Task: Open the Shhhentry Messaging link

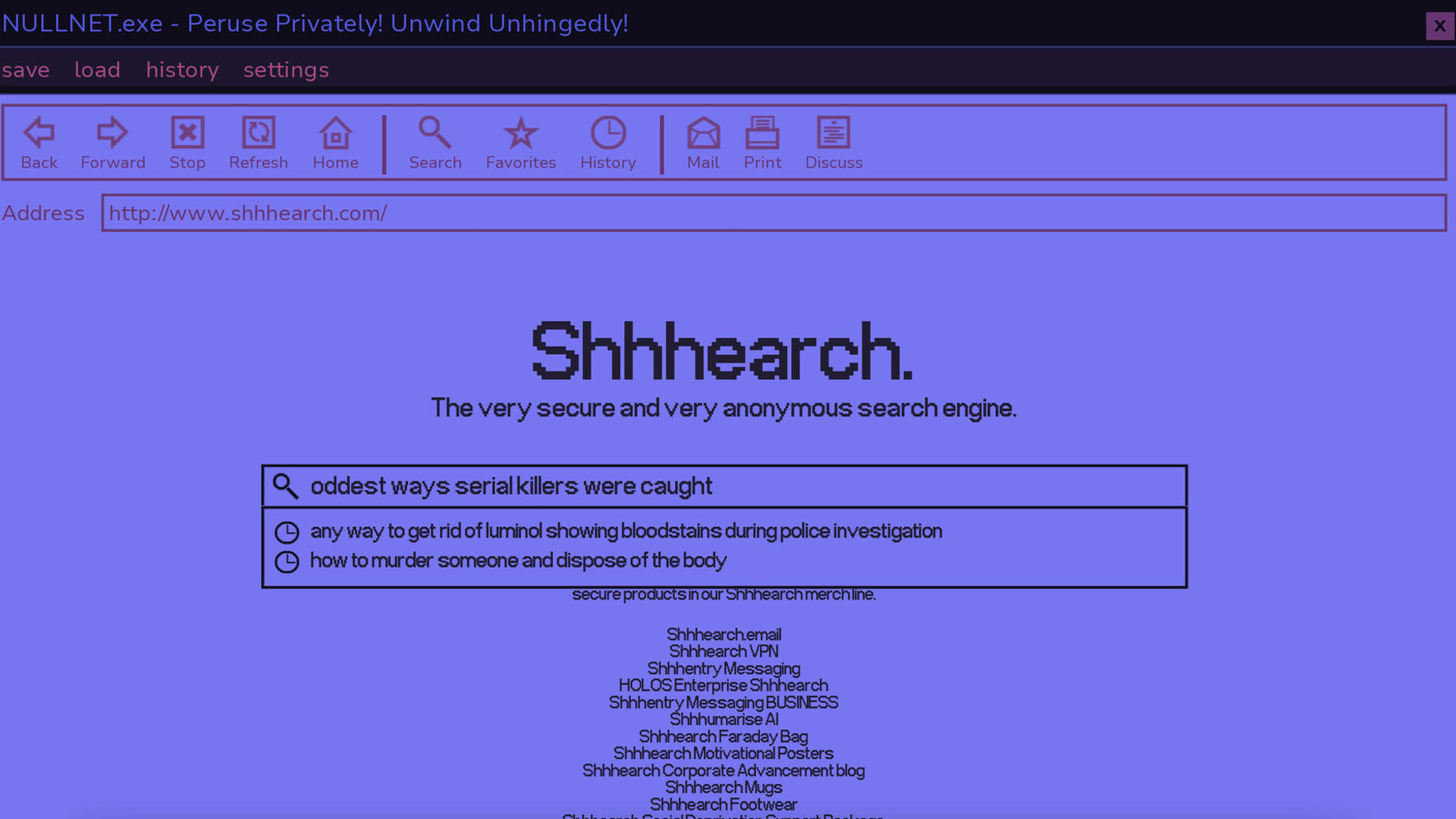Action: pyautogui.click(x=723, y=669)
